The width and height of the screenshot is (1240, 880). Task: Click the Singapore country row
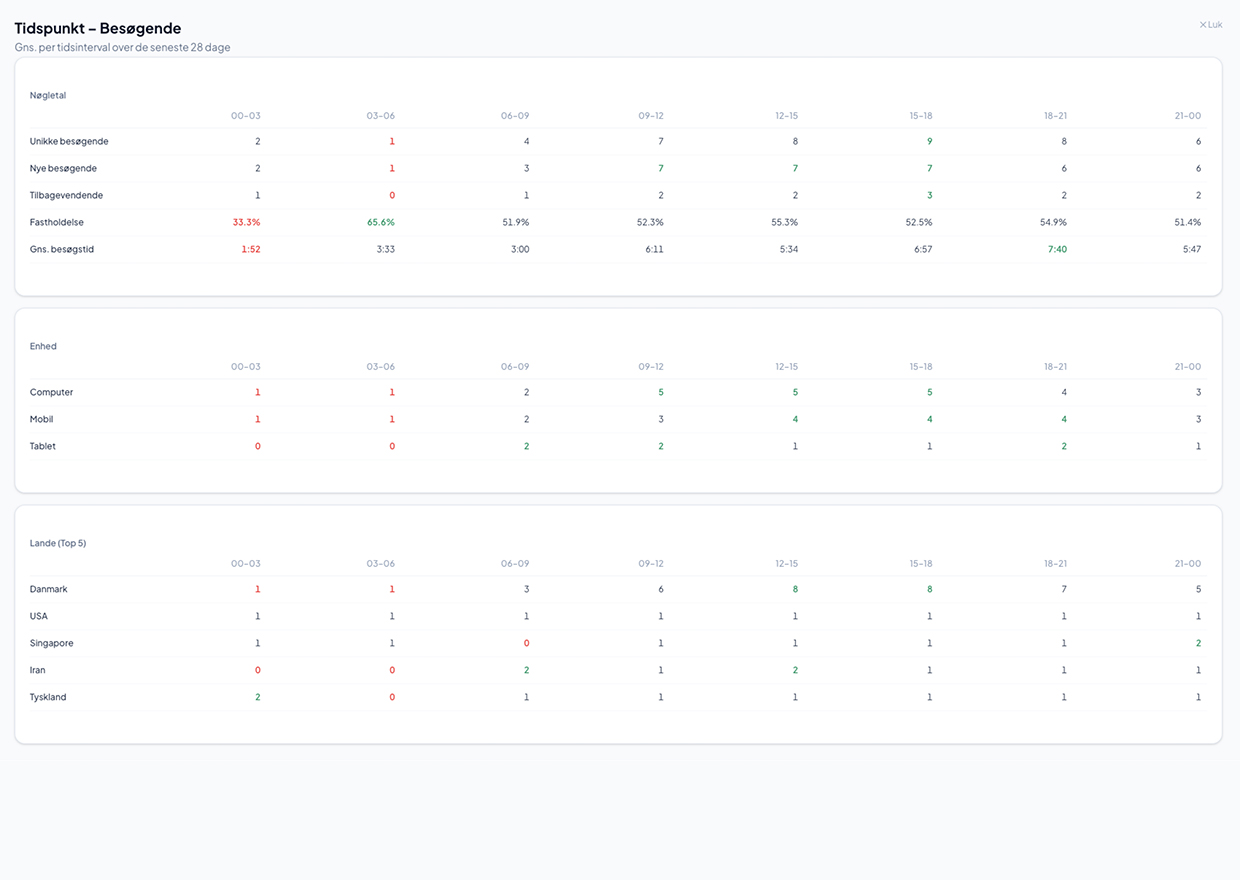point(51,643)
